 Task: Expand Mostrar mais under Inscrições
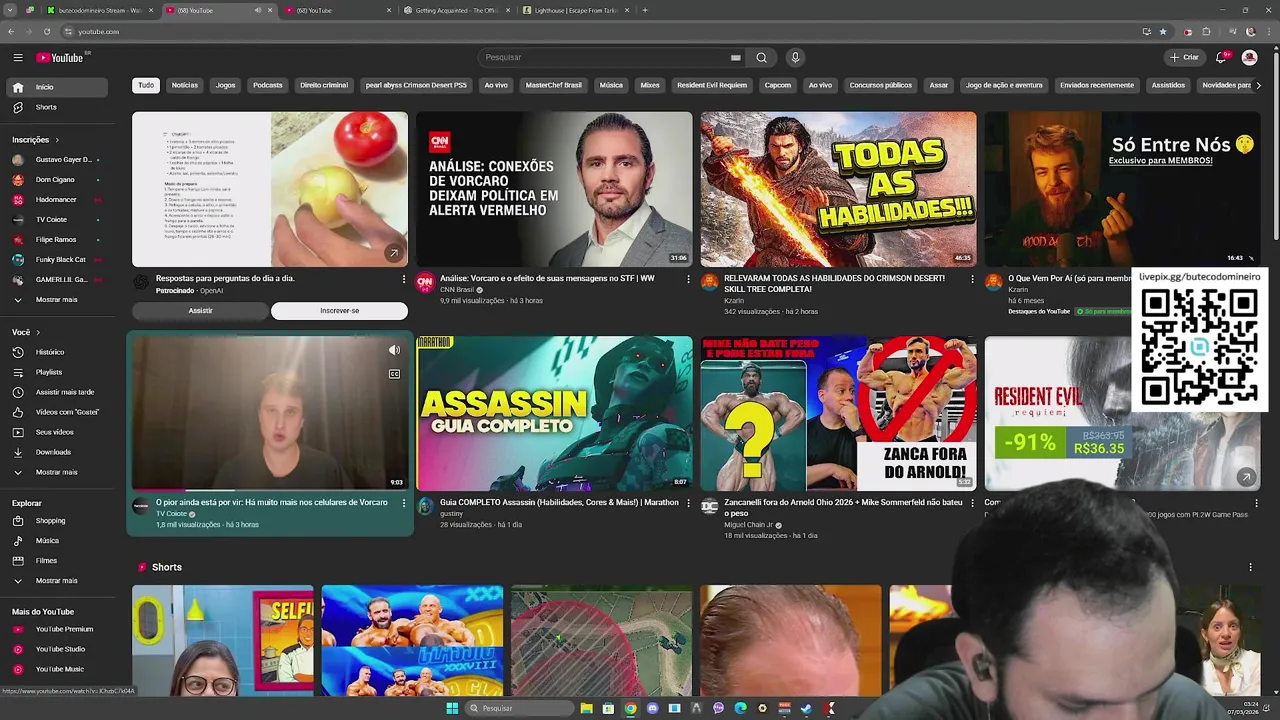pyautogui.click(x=55, y=299)
